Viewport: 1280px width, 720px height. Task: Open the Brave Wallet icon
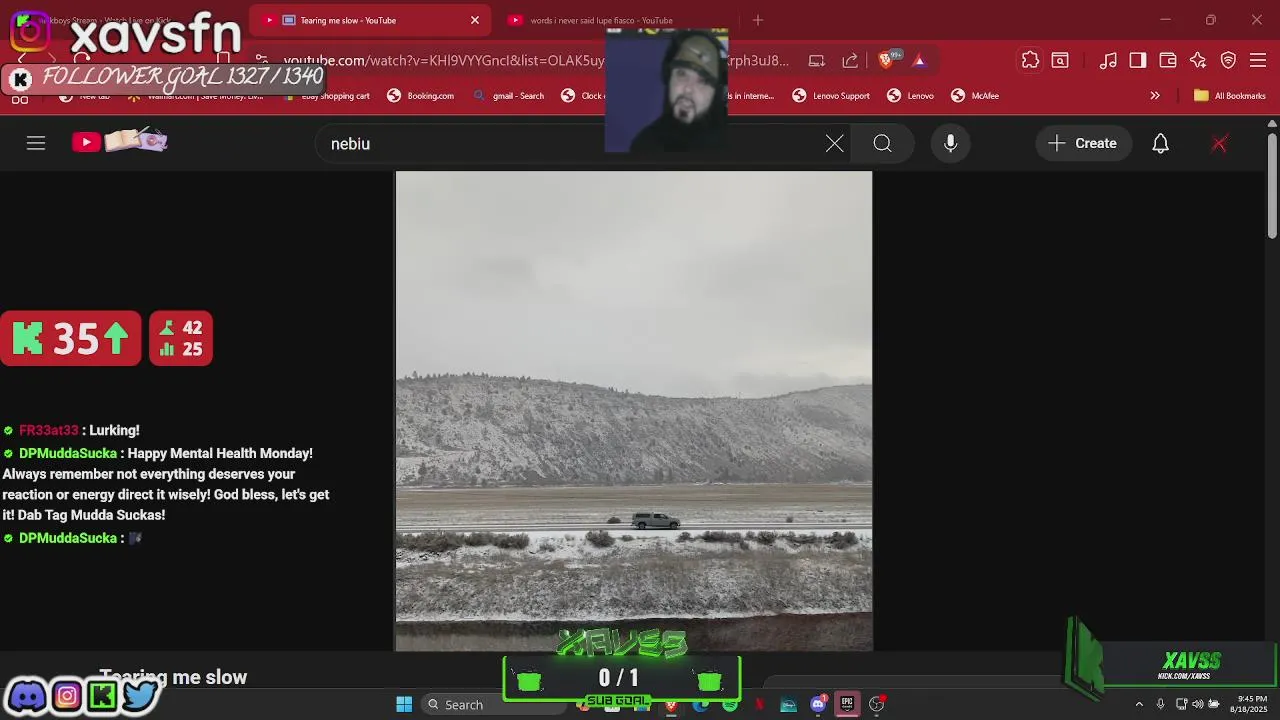coord(1167,60)
